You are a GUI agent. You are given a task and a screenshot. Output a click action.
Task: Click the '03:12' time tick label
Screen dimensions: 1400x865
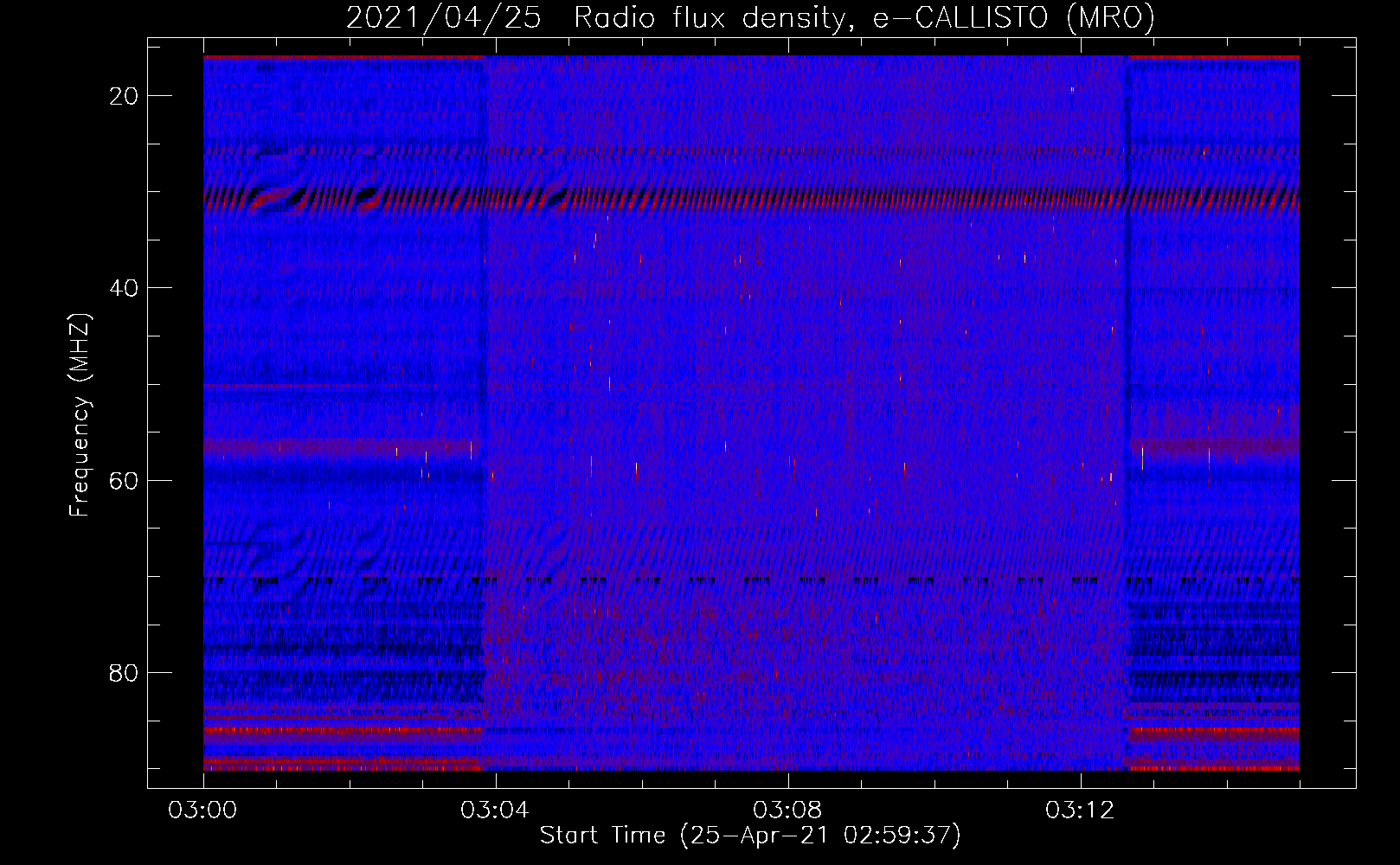click(x=1080, y=811)
